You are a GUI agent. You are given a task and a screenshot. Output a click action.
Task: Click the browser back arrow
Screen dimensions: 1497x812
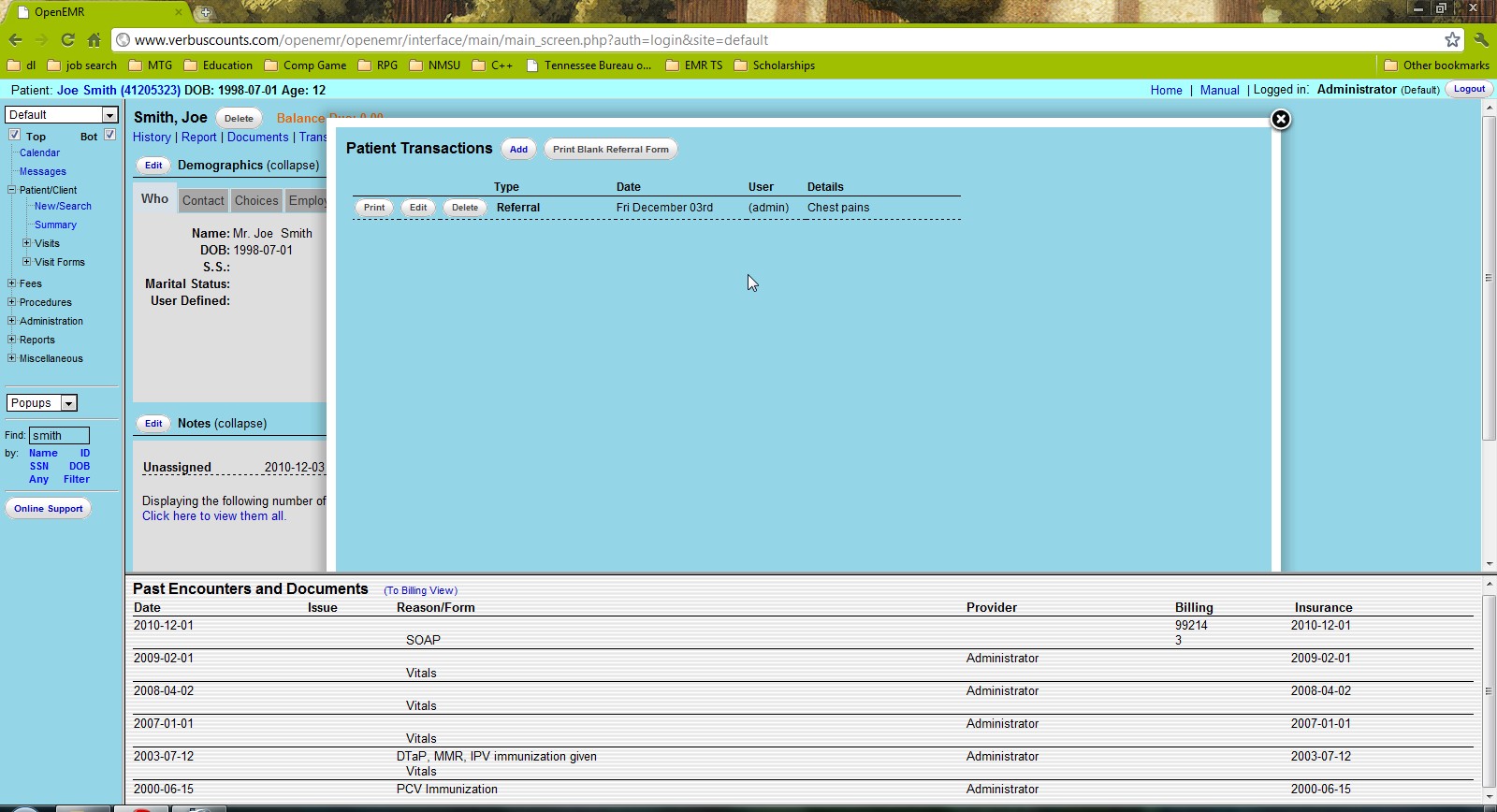click(16, 40)
